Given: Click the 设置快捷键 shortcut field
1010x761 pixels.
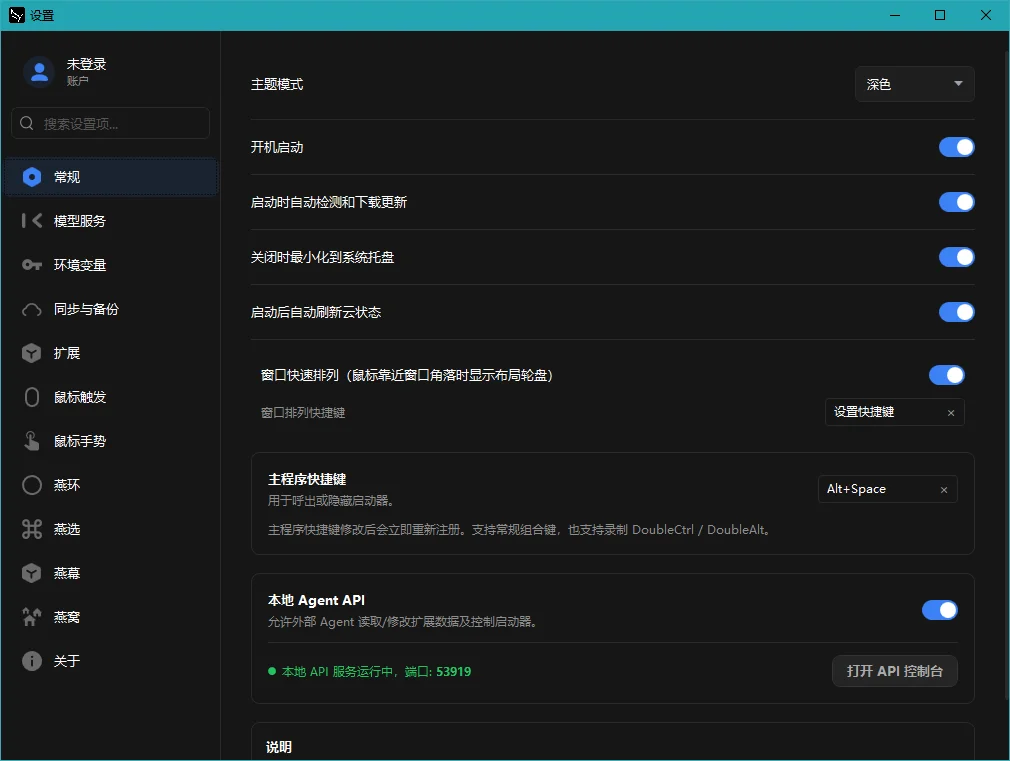Looking at the screenshot, I should click(894, 412).
